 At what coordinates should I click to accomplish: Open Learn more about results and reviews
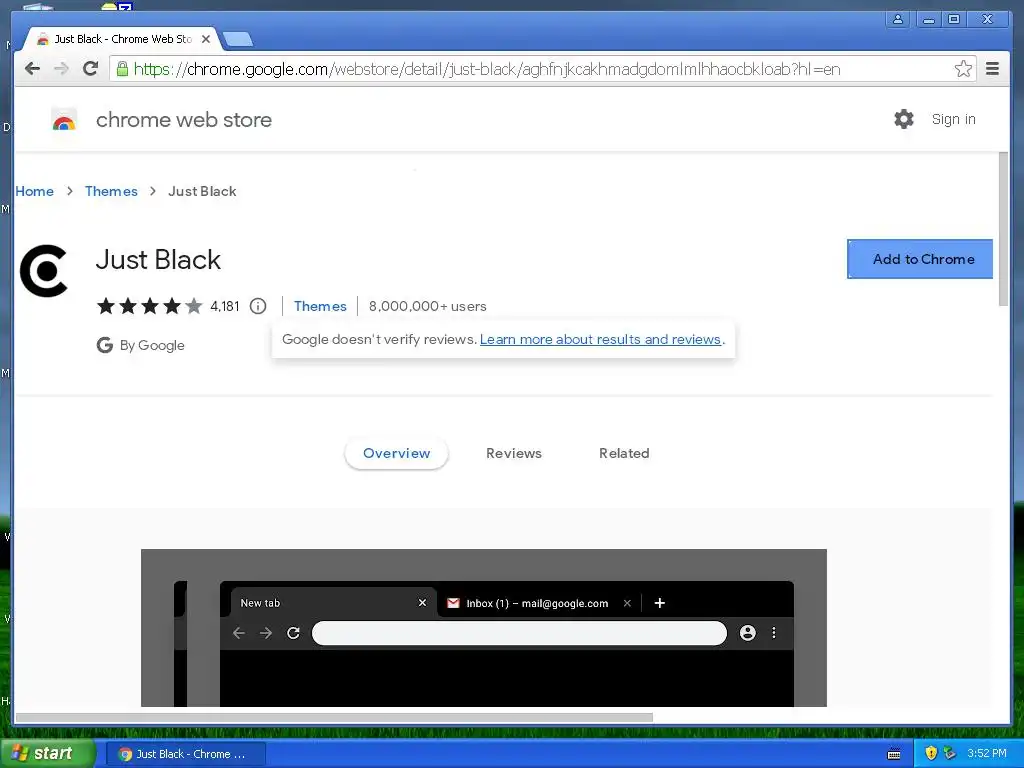click(x=600, y=340)
